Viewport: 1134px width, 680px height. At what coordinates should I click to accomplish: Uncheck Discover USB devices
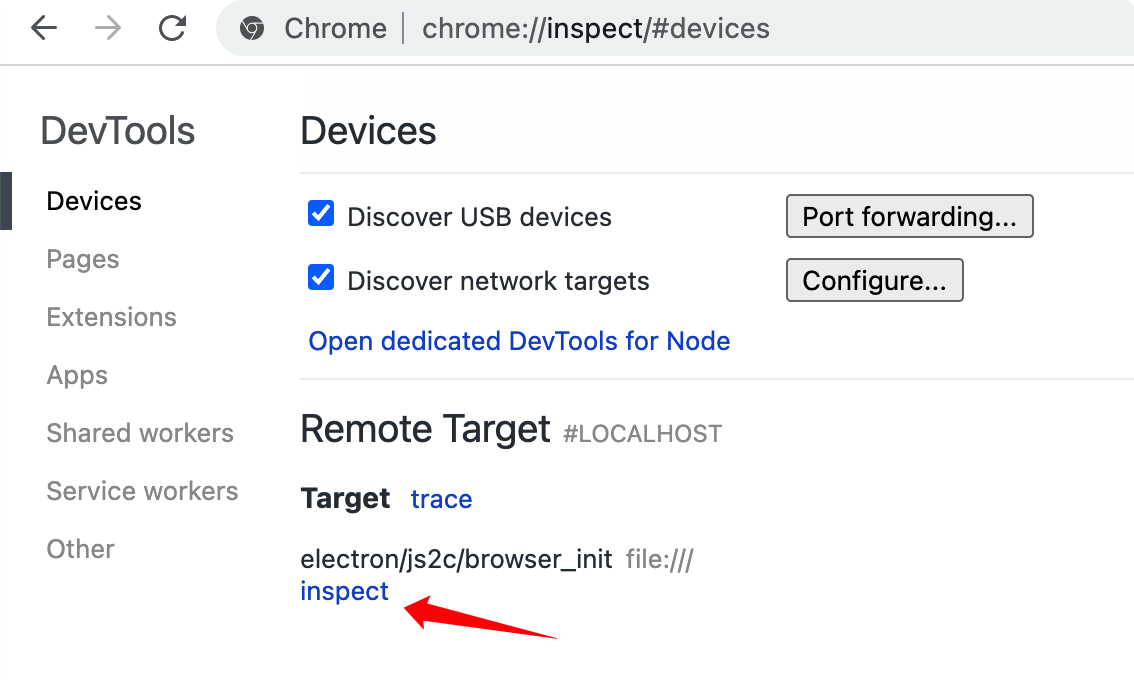320,214
